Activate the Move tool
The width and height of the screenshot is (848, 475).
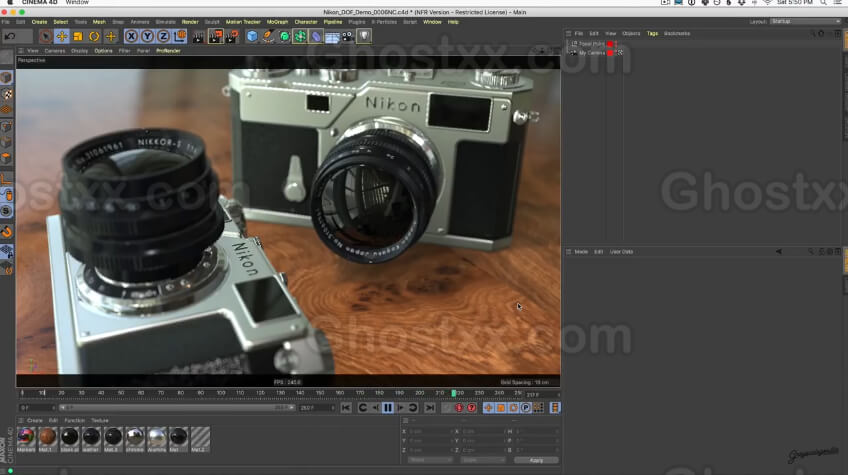[62, 36]
